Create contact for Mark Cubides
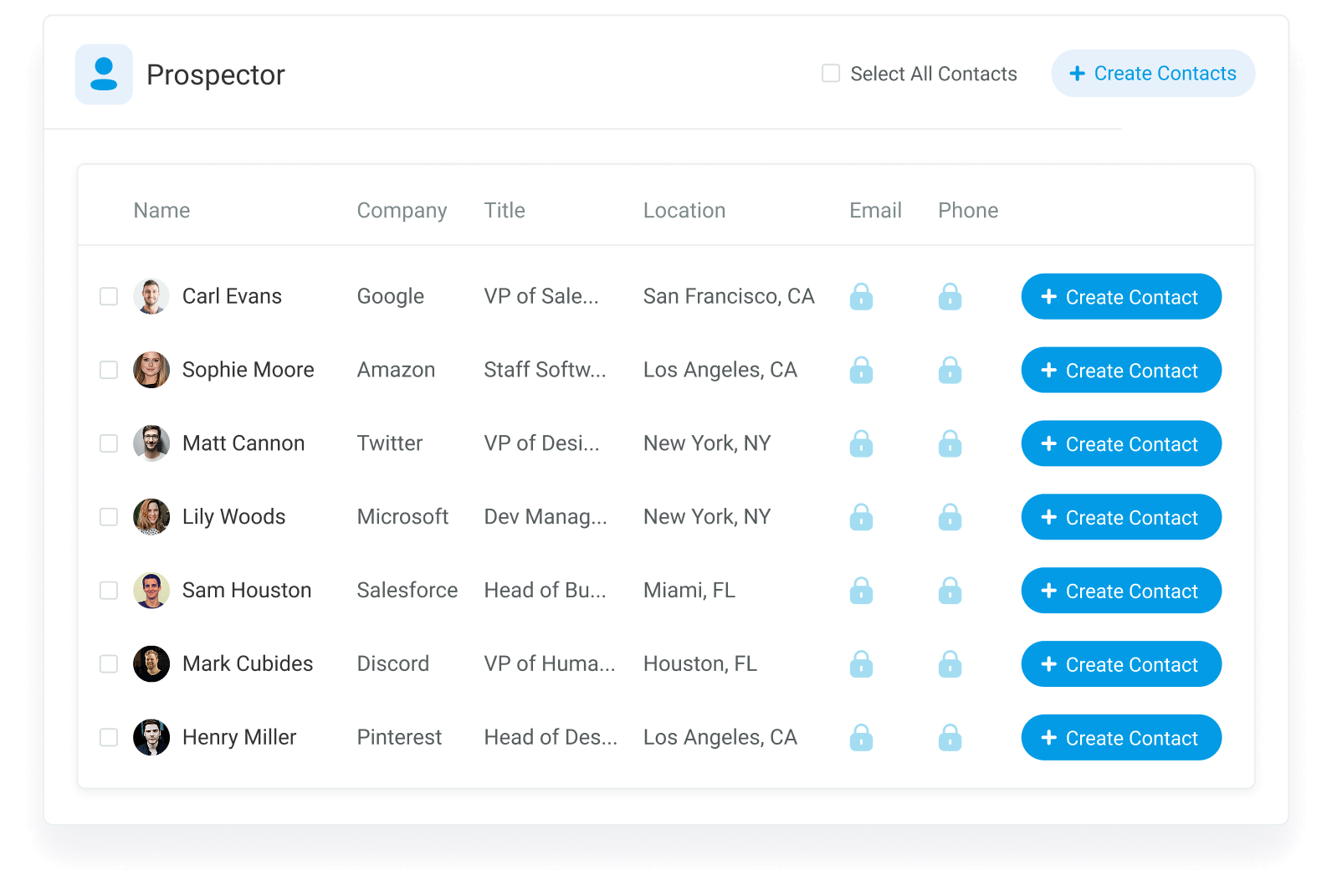1332x896 pixels. coord(1121,664)
